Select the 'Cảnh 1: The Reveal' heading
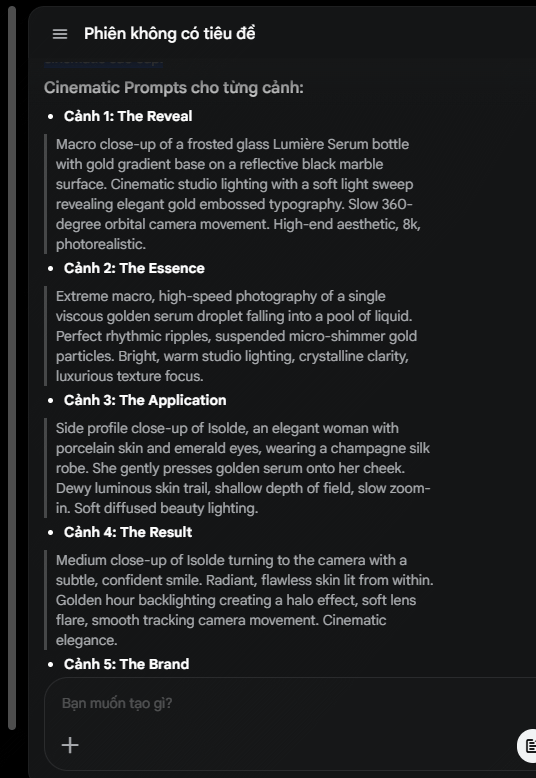The height and width of the screenshot is (778, 536). tap(128, 116)
